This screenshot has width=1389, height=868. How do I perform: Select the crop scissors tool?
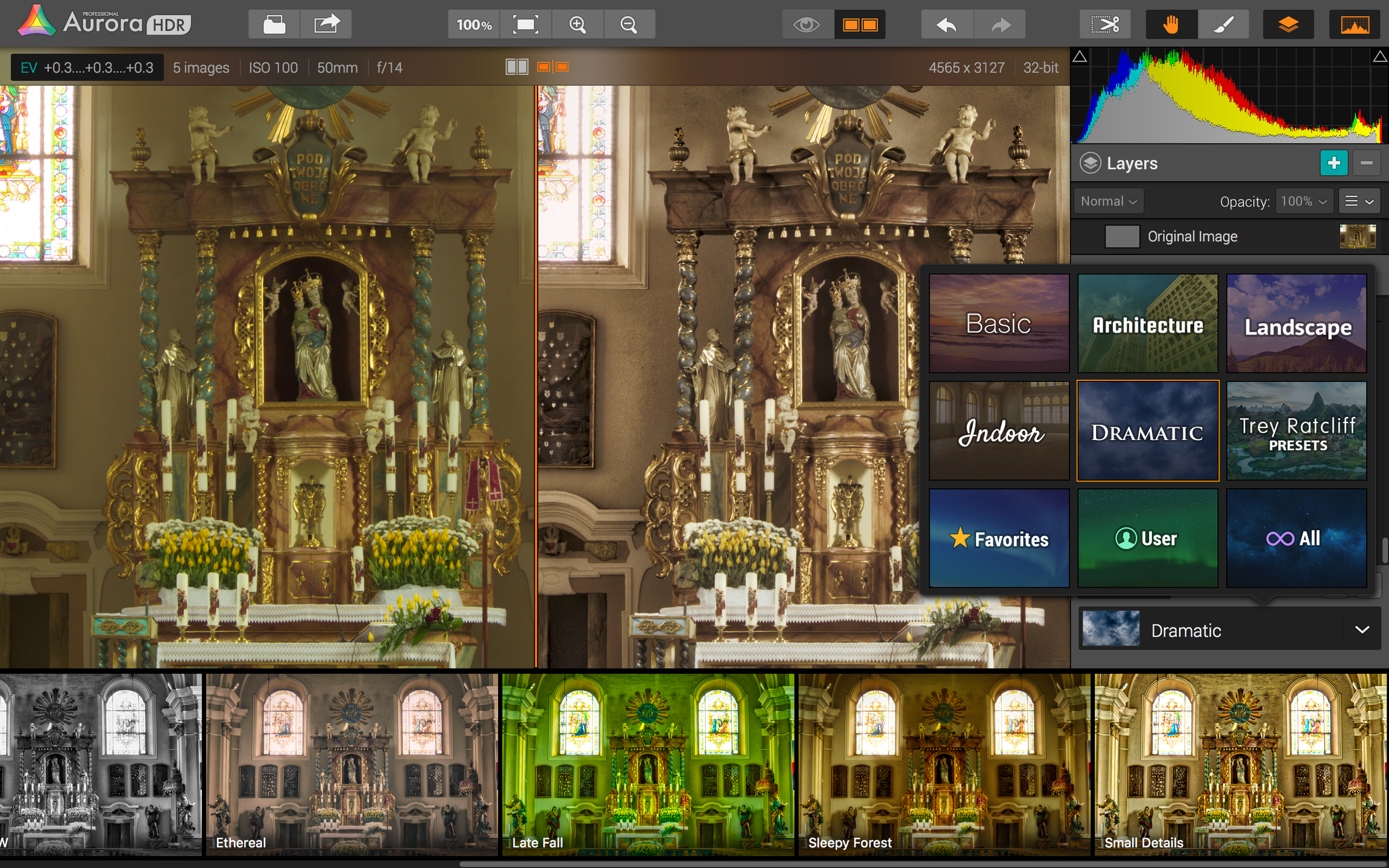pyautogui.click(x=1104, y=25)
